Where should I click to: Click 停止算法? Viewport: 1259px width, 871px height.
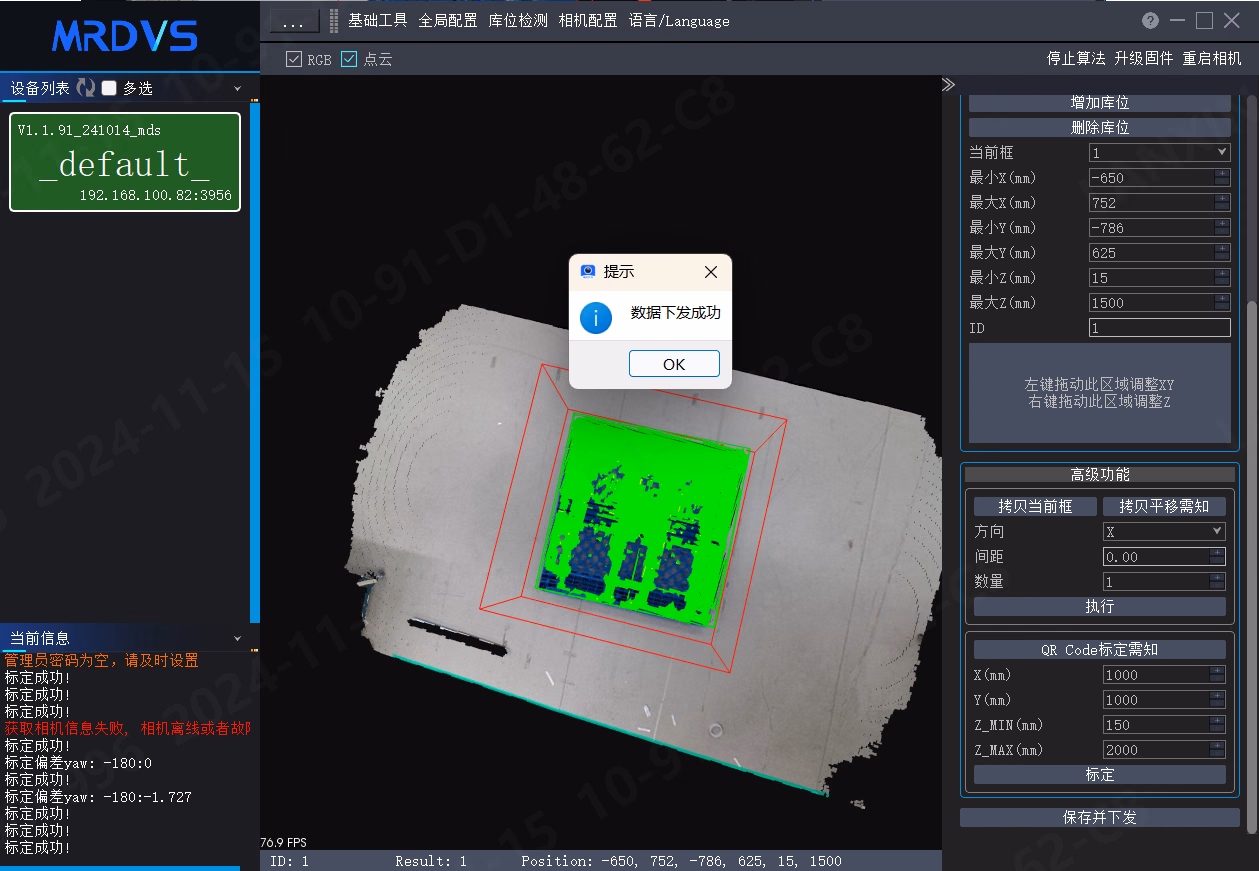pos(1076,58)
